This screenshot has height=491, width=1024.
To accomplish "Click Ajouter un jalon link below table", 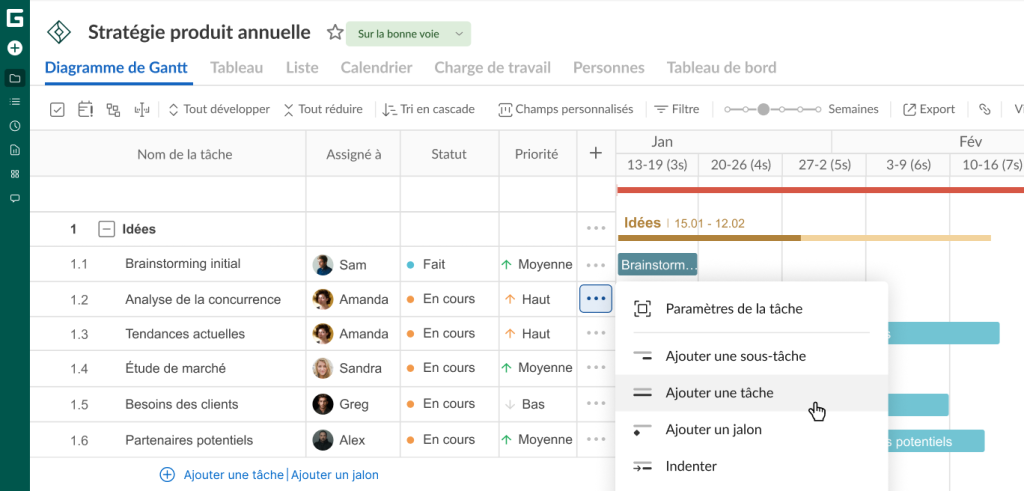I will click(334, 475).
